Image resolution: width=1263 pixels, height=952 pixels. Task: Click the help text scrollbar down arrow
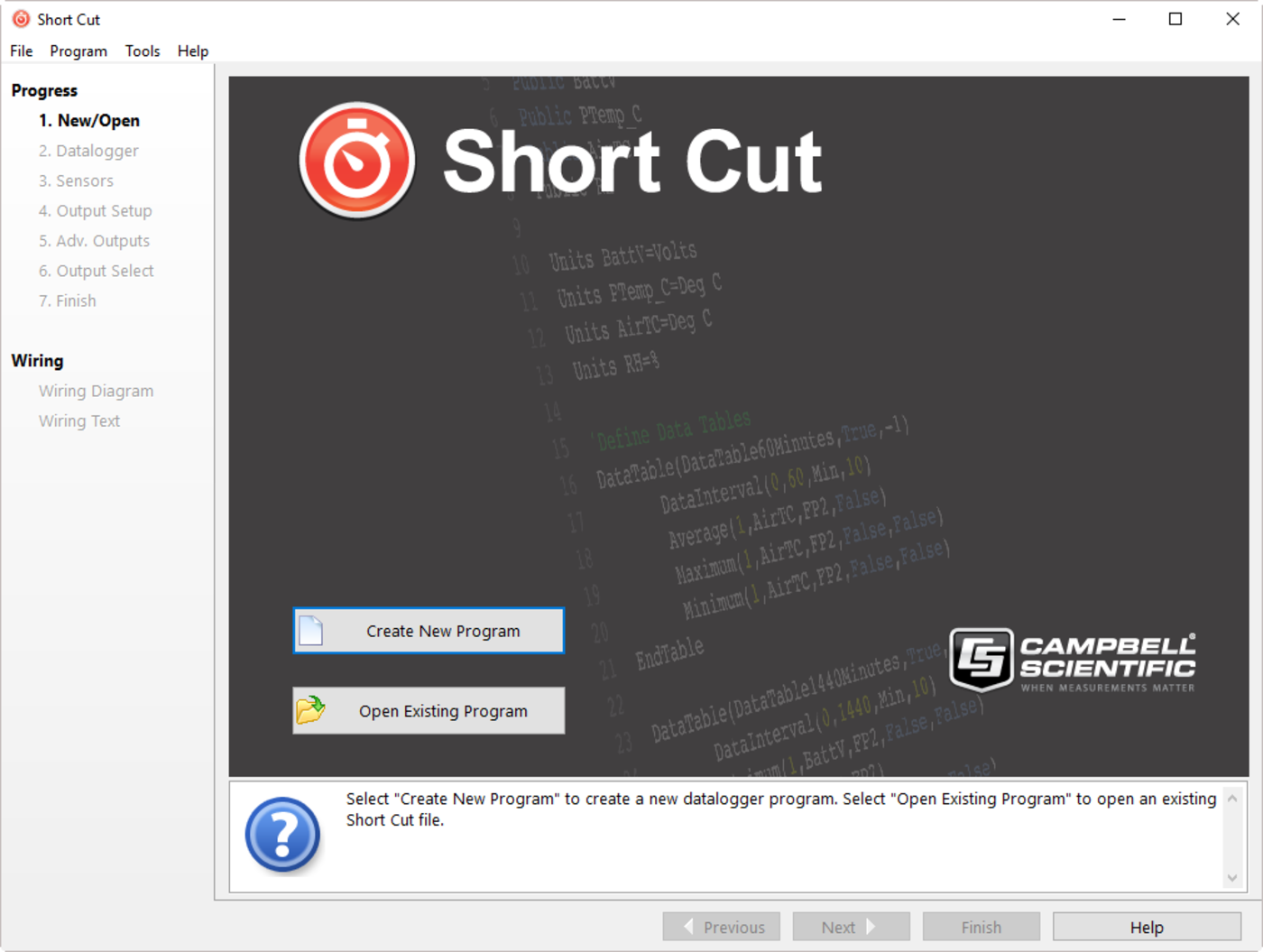point(1232,878)
